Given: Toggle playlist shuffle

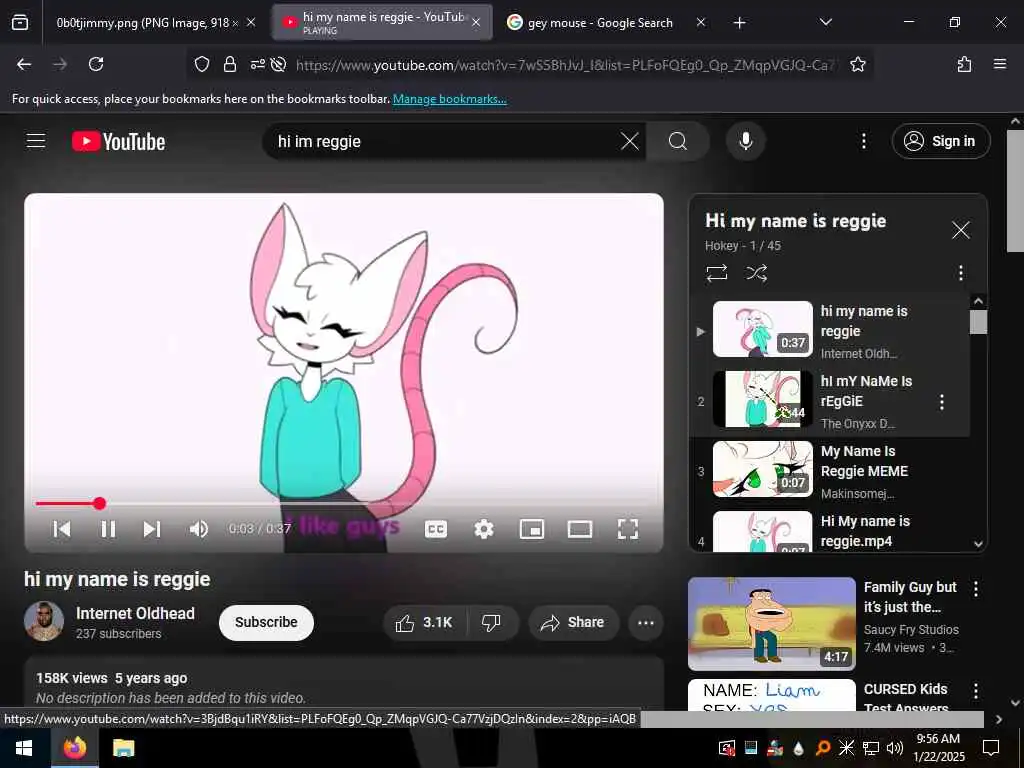Looking at the screenshot, I should [x=756, y=273].
